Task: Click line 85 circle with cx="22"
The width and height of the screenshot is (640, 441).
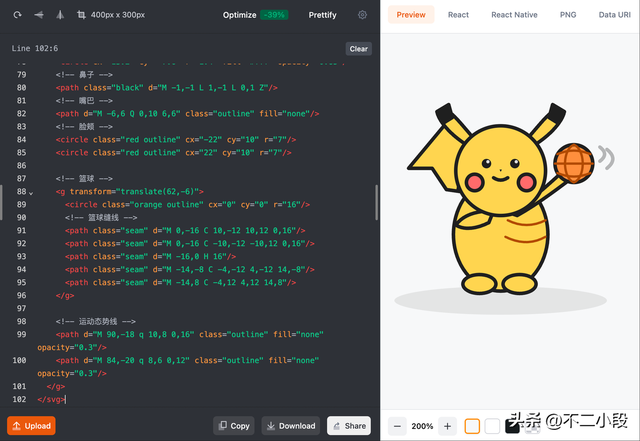Action: [x=173, y=153]
